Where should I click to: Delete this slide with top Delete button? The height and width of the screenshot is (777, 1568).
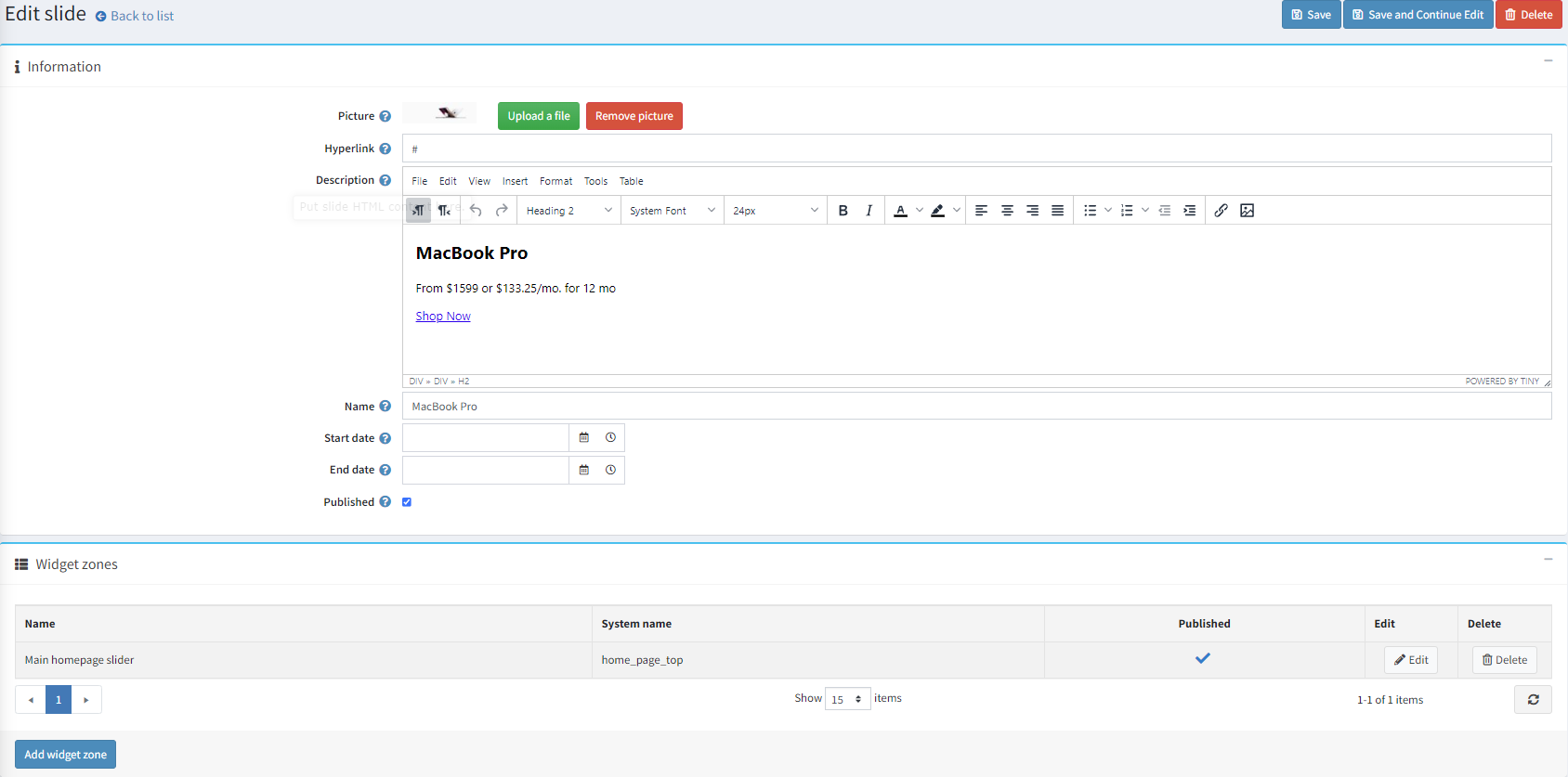click(1528, 15)
